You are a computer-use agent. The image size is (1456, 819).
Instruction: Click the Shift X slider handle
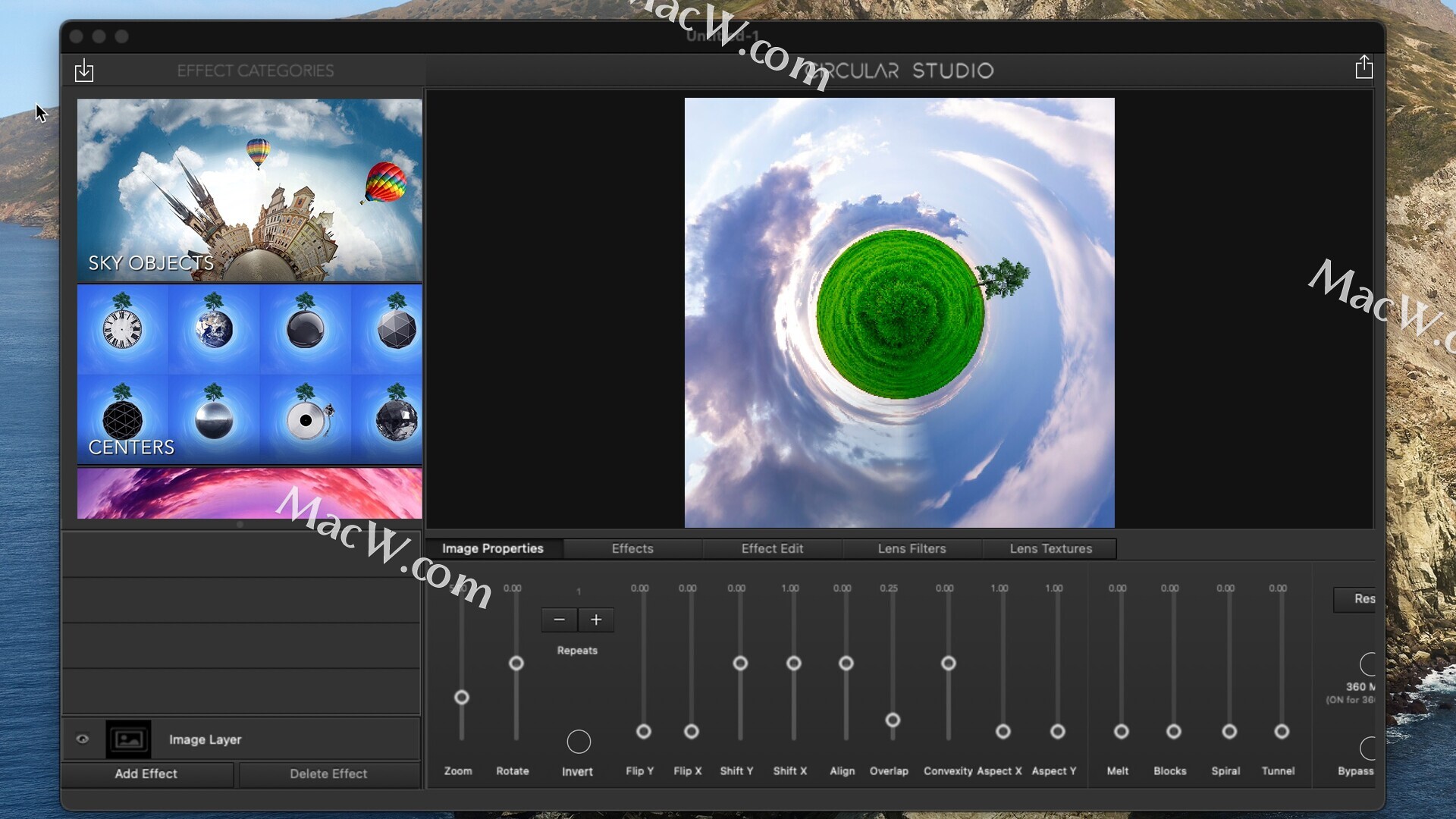coord(794,664)
